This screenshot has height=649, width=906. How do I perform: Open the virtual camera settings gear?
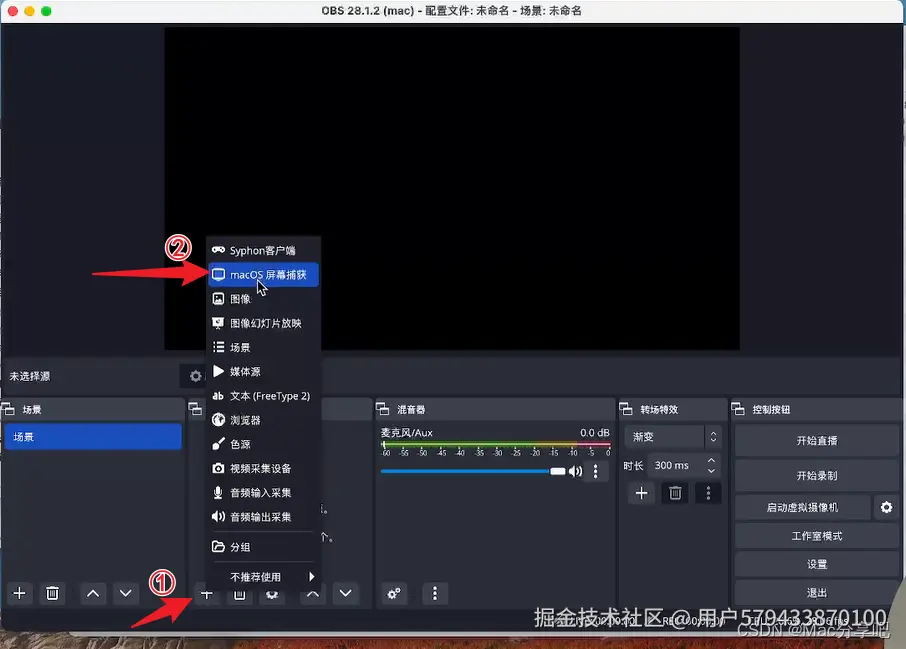tap(885, 507)
